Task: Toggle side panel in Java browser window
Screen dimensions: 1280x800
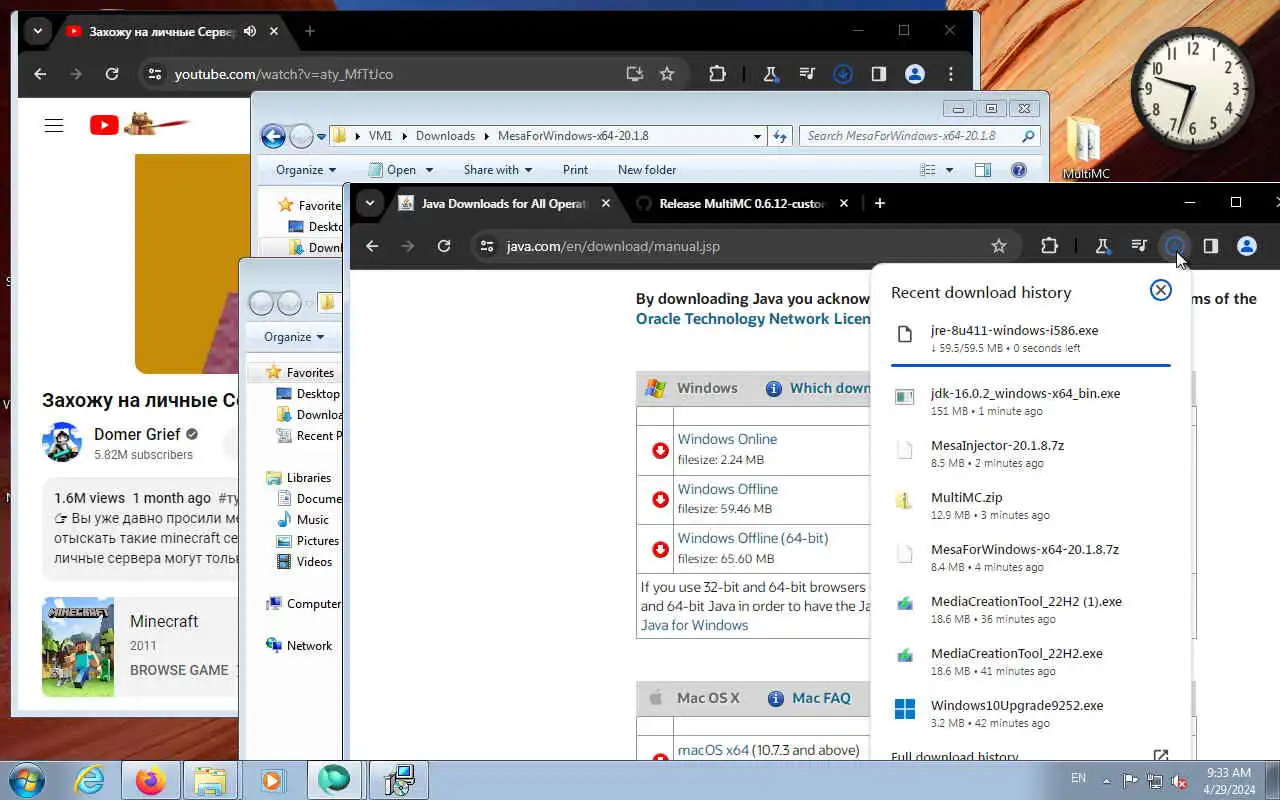Action: coord(1210,246)
